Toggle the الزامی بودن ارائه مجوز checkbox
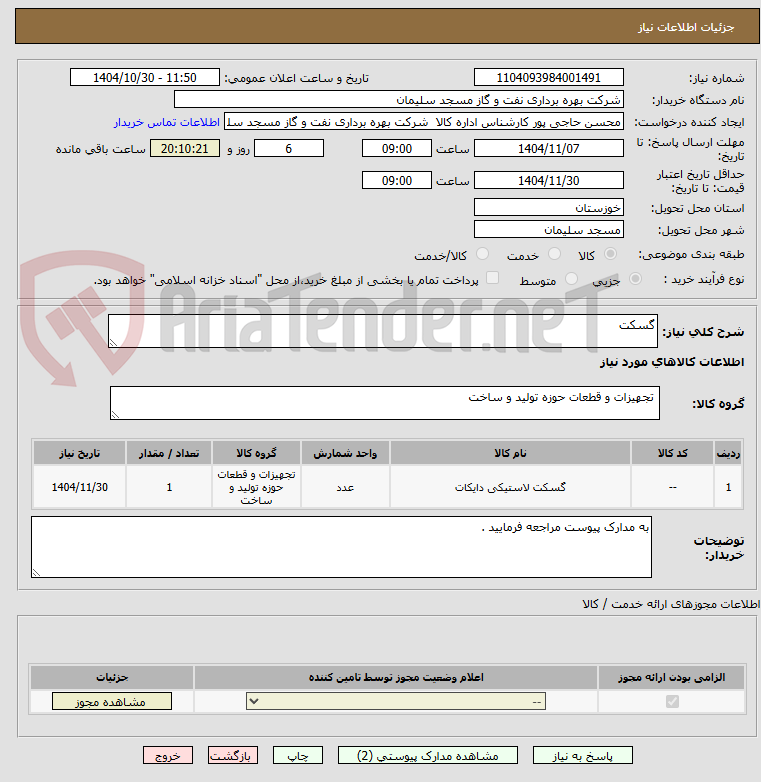The image size is (761, 782). (670, 702)
